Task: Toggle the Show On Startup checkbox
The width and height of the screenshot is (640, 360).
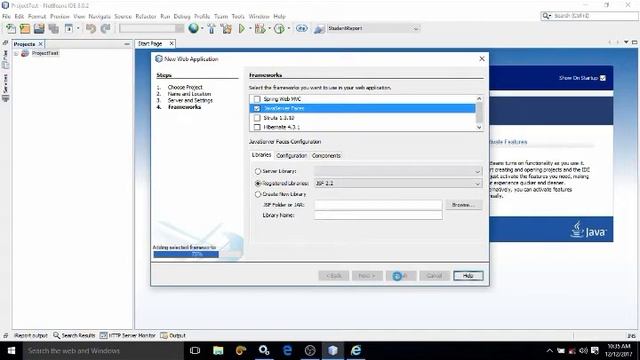Action: [603, 78]
